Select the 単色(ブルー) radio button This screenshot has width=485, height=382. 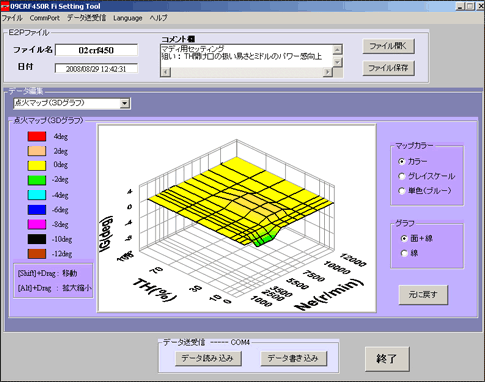pyautogui.click(x=402, y=191)
